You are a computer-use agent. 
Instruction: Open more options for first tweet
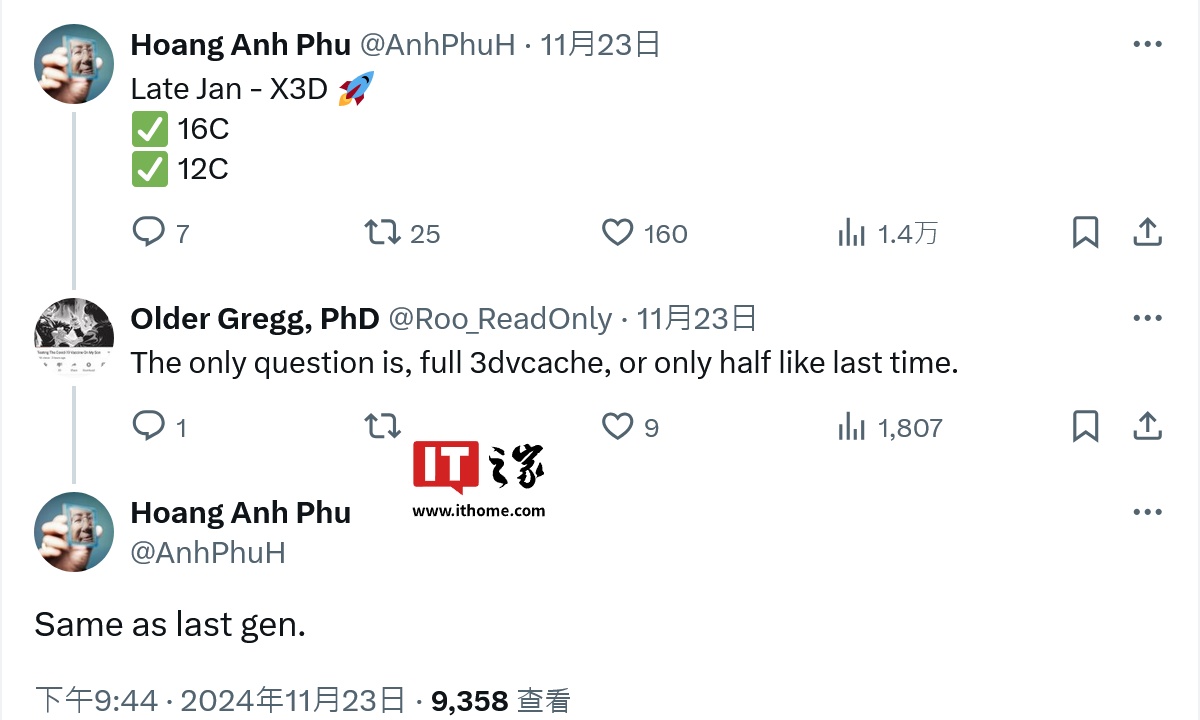tap(1147, 45)
